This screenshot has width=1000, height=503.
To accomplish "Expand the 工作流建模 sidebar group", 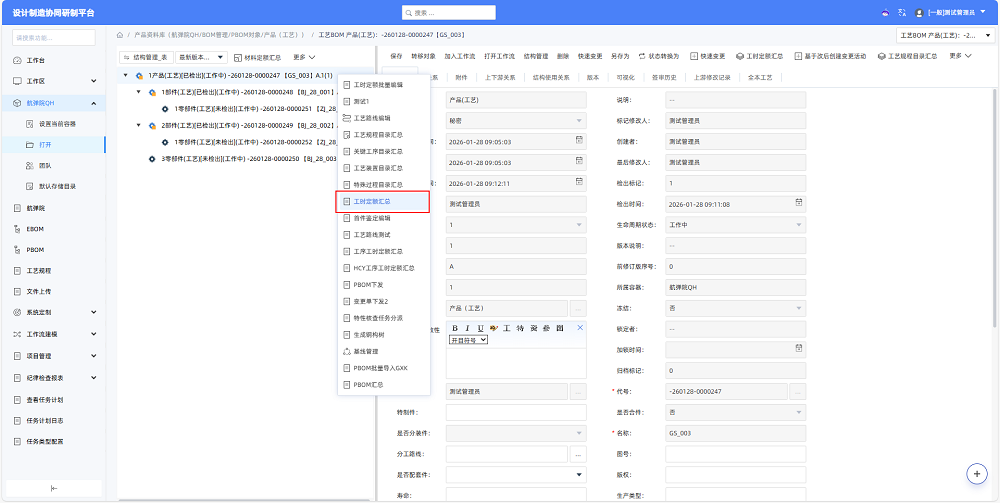I will click(93, 334).
